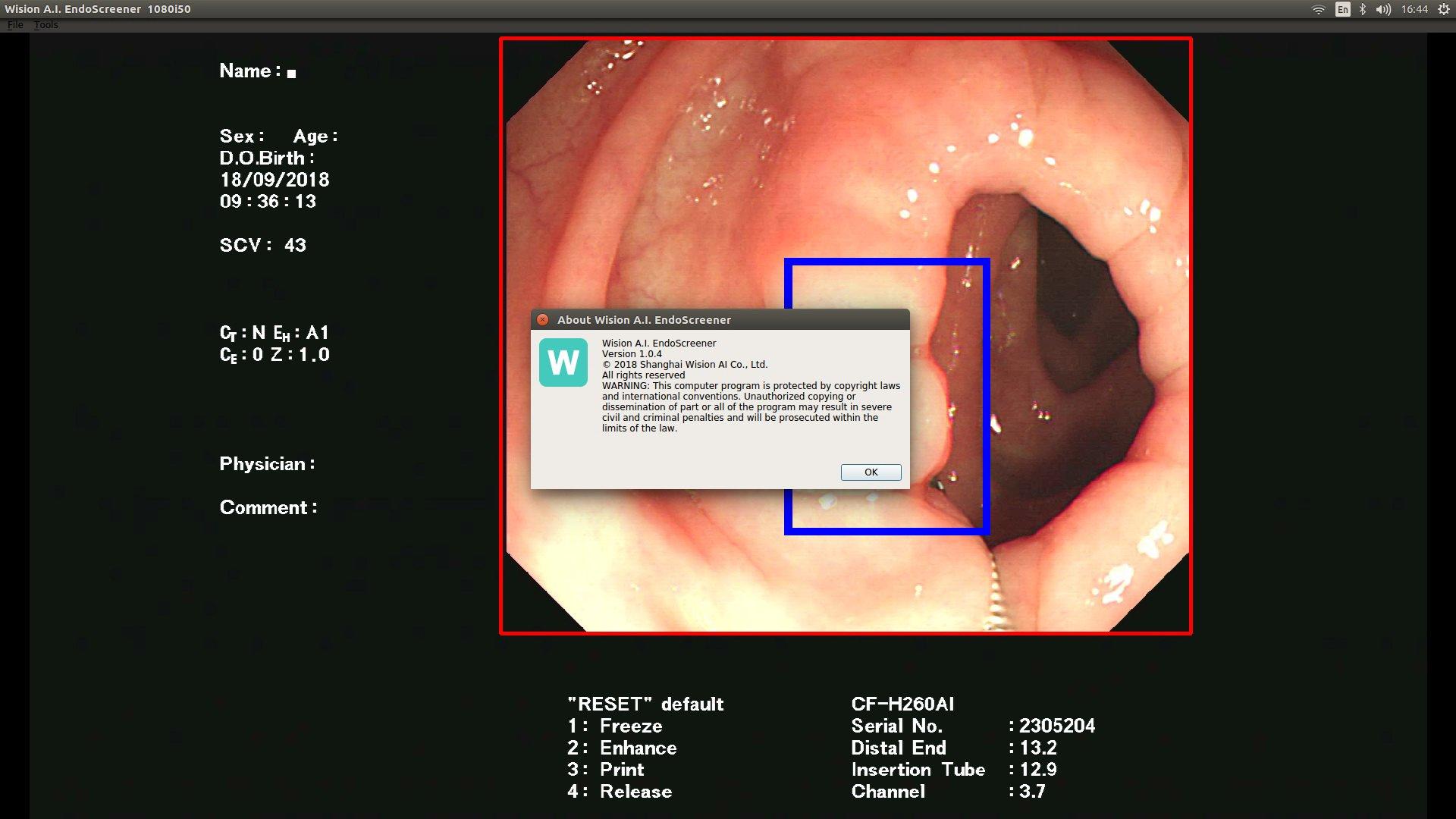Open the 16:44 clock indicator
Viewport: 1456px width, 819px height.
tap(1414, 9)
